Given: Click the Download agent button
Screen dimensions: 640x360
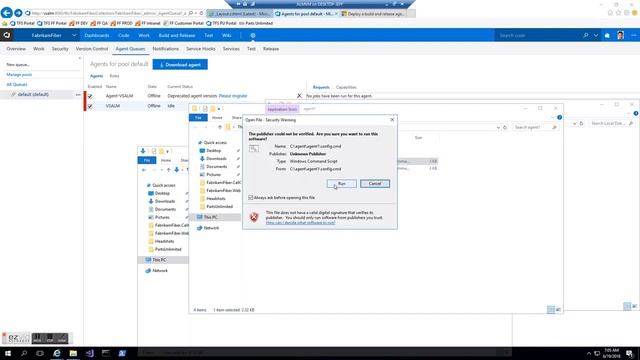Looking at the screenshot, I should click(180, 64).
